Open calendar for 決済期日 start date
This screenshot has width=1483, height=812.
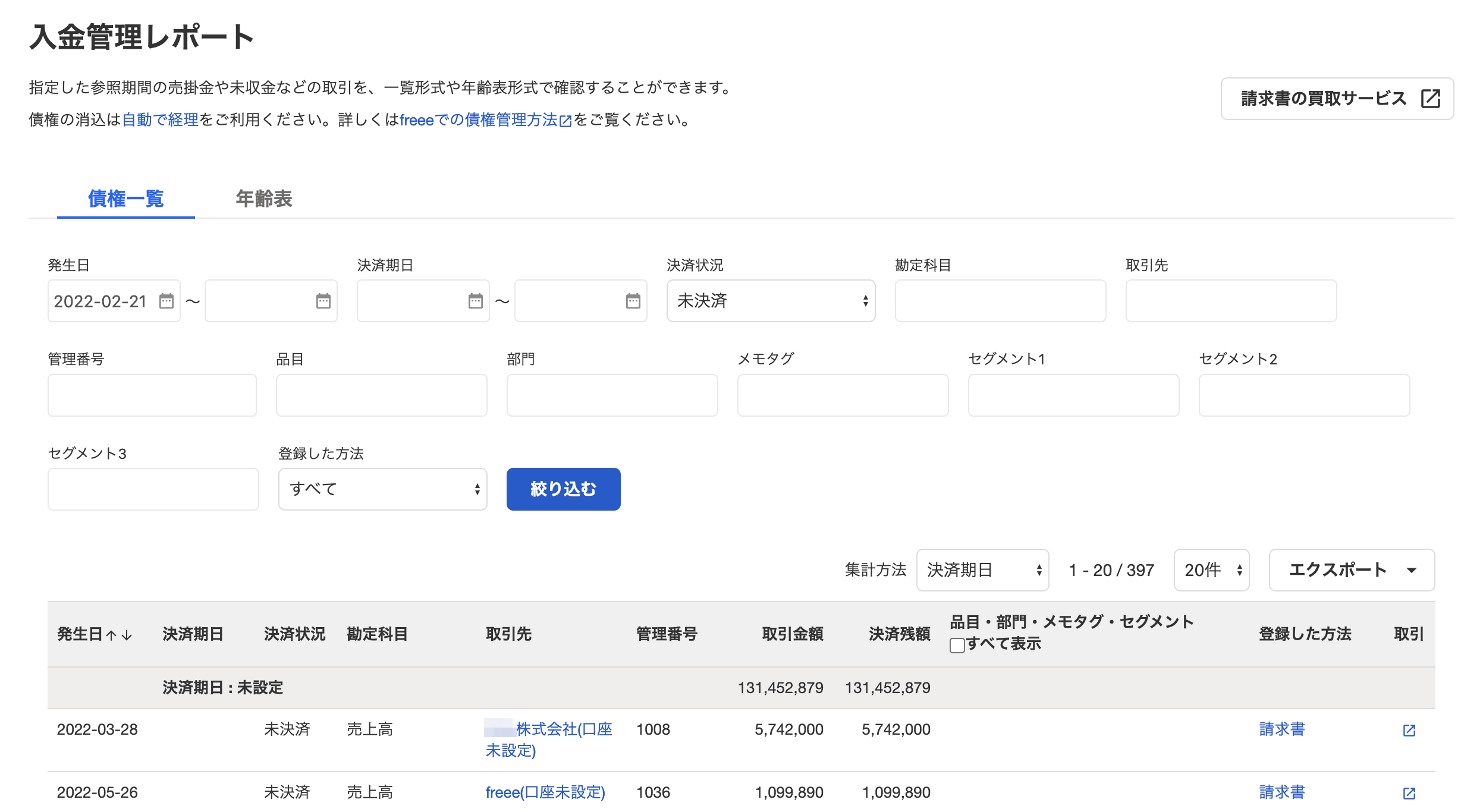pyautogui.click(x=476, y=301)
